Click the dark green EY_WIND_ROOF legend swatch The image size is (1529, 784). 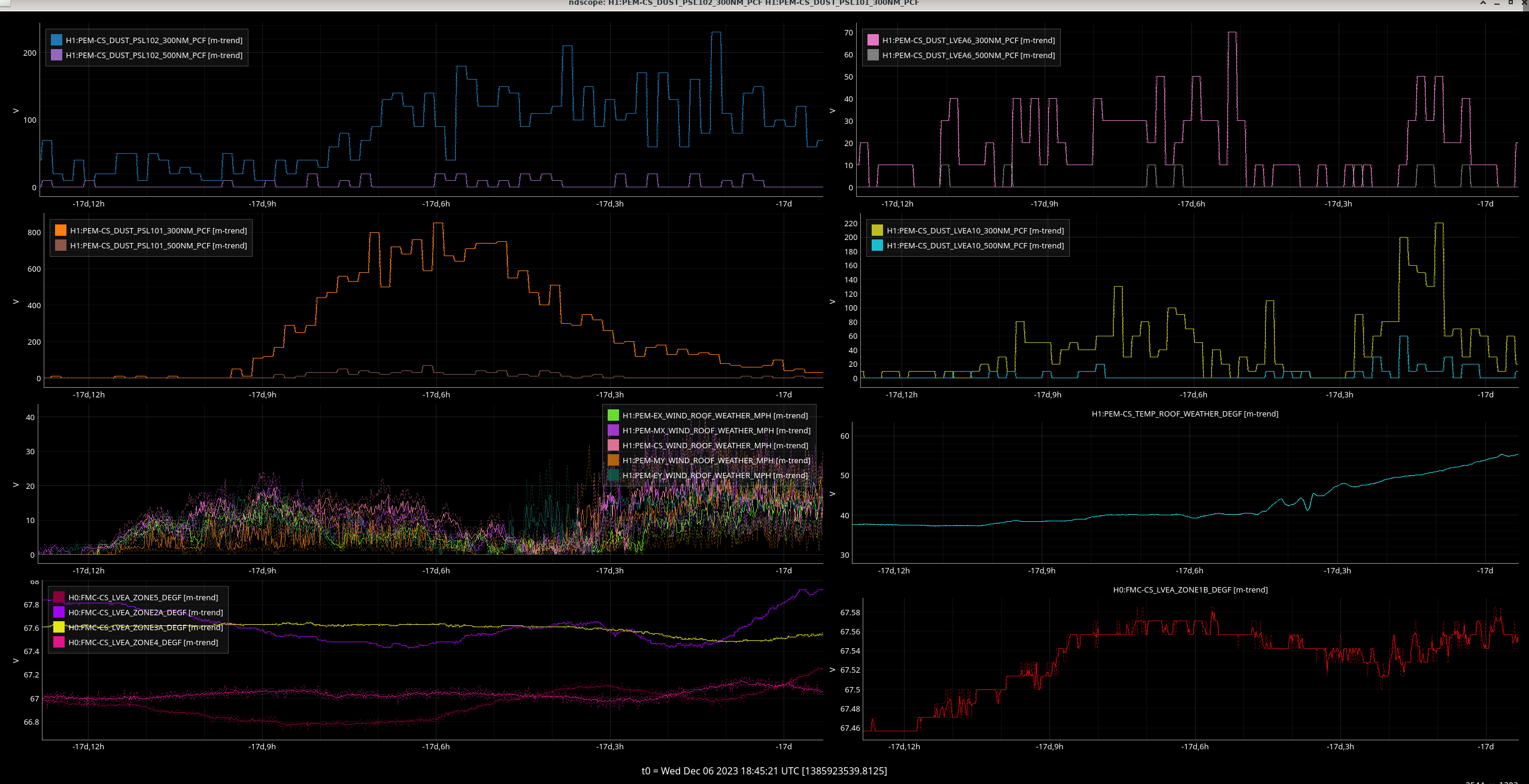point(614,475)
